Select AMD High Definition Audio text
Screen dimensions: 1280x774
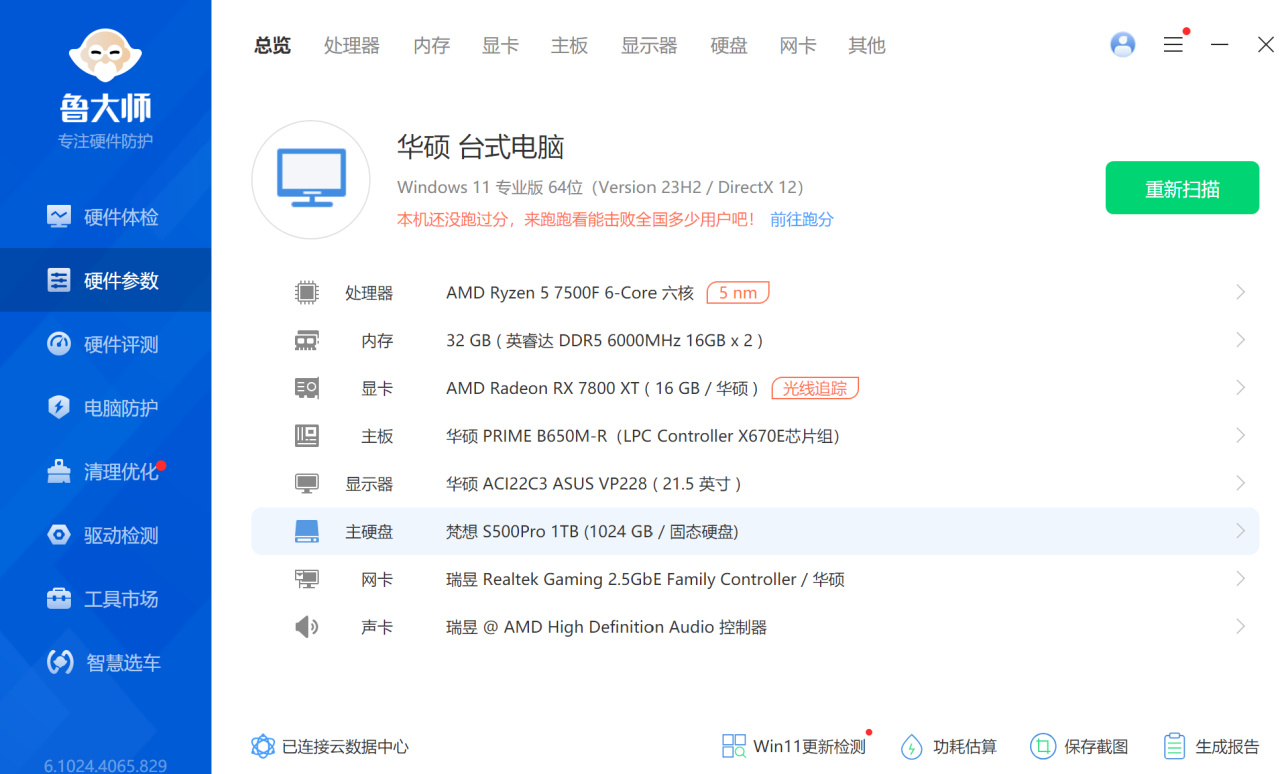coord(606,628)
